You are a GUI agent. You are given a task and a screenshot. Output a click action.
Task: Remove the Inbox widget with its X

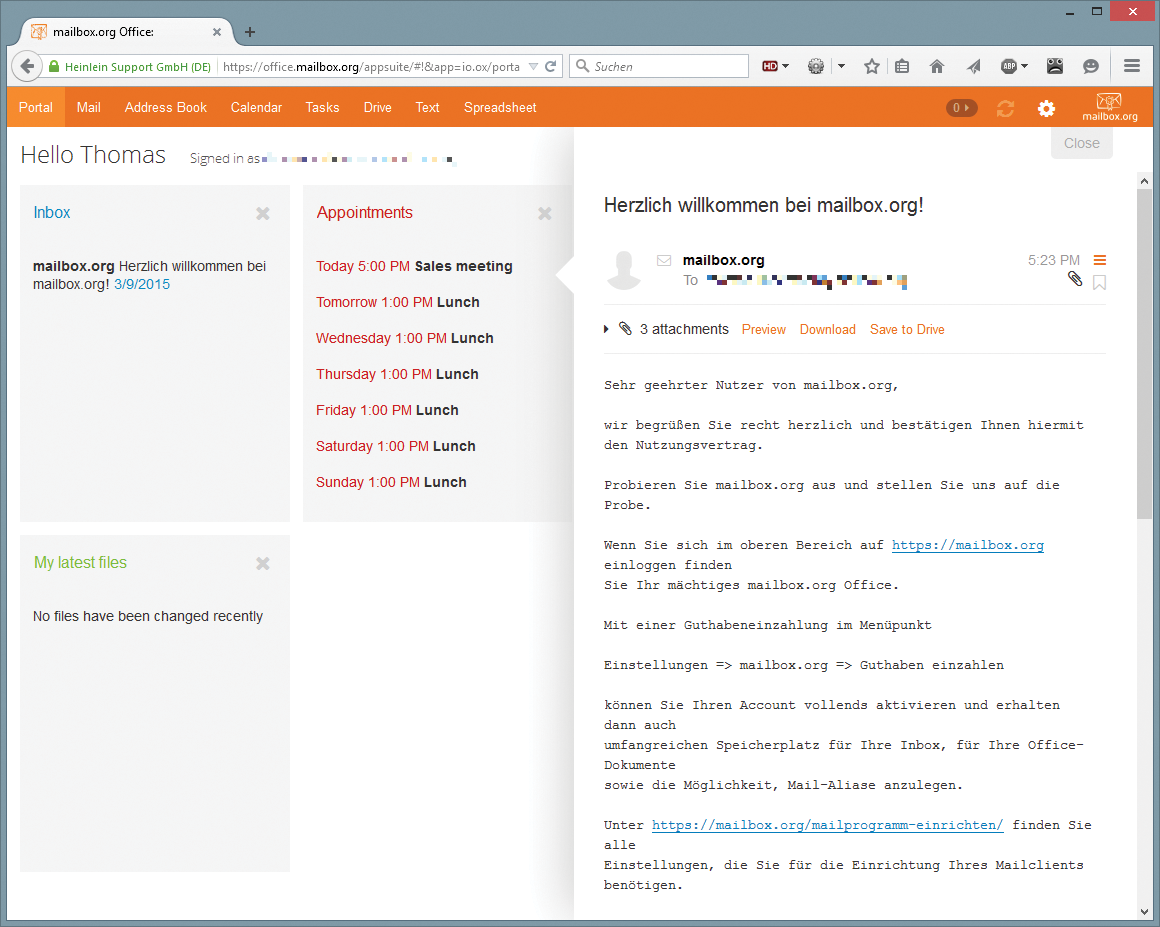[263, 213]
